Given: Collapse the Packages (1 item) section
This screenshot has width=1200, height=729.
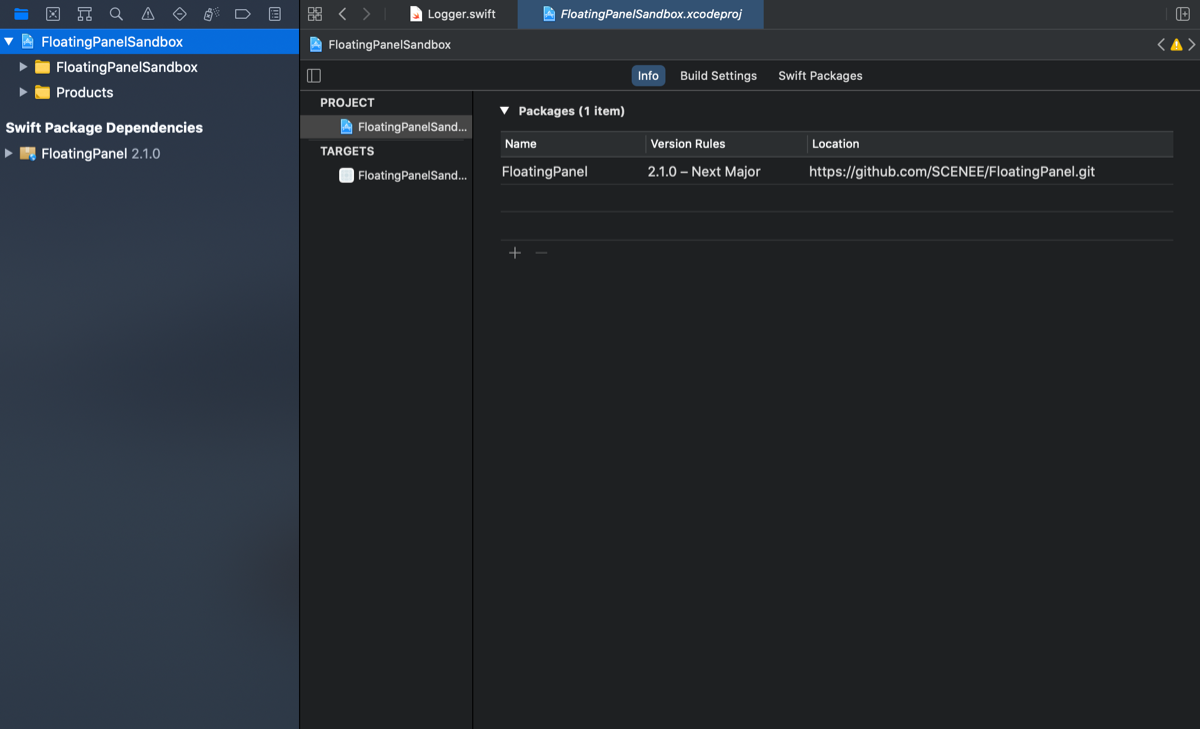Looking at the screenshot, I should point(506,111).
